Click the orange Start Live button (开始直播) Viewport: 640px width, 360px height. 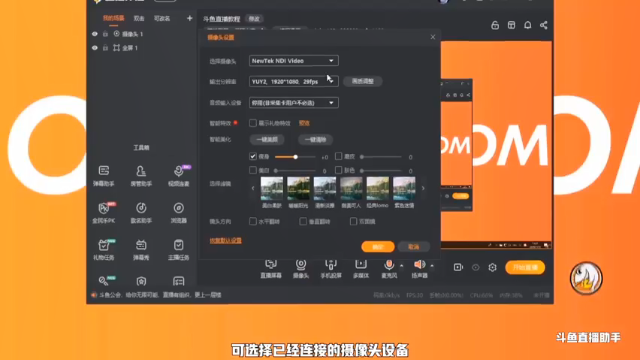click(525, 267)
